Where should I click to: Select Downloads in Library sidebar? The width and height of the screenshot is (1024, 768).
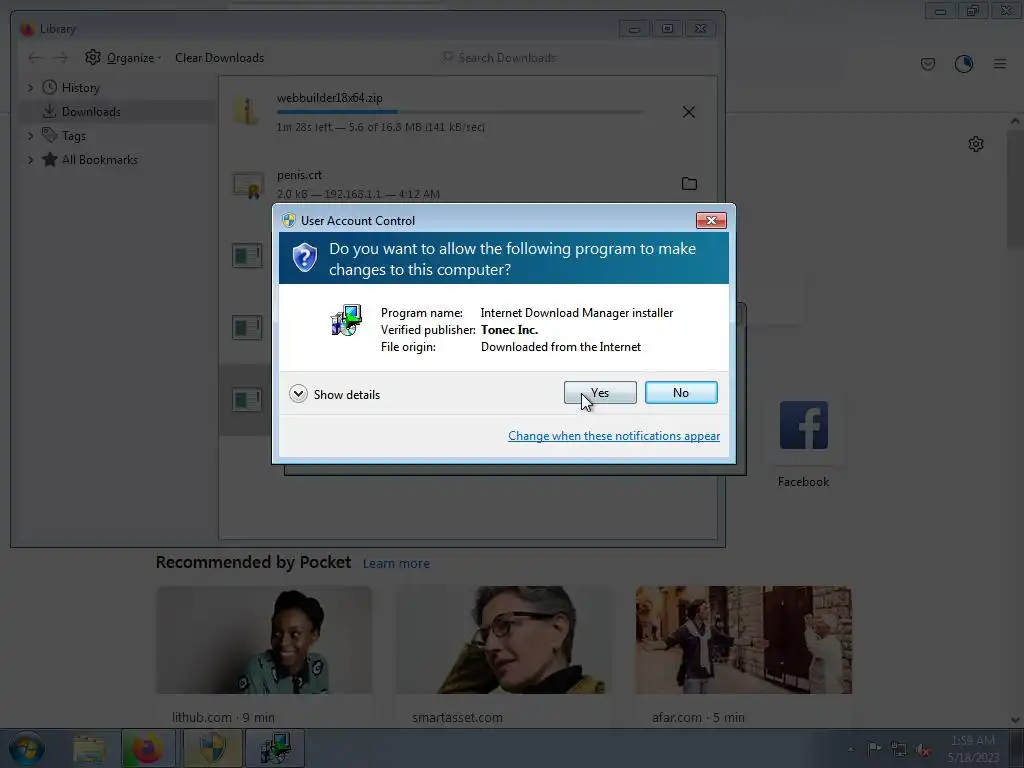click(91, 112)
